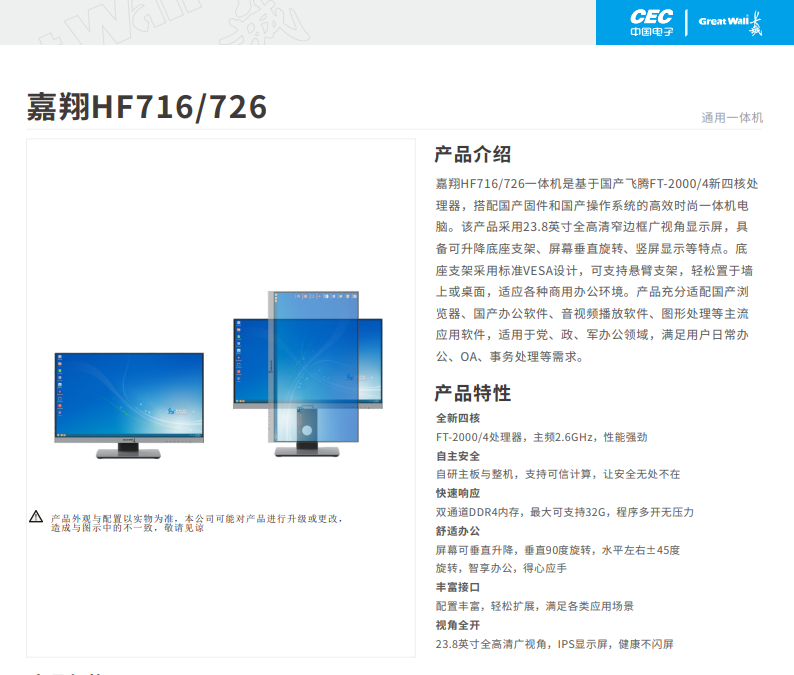Viewport: 794px width, 675px height.
Task: Click the CEC 中国电子 logo
Action: point(651,23)
